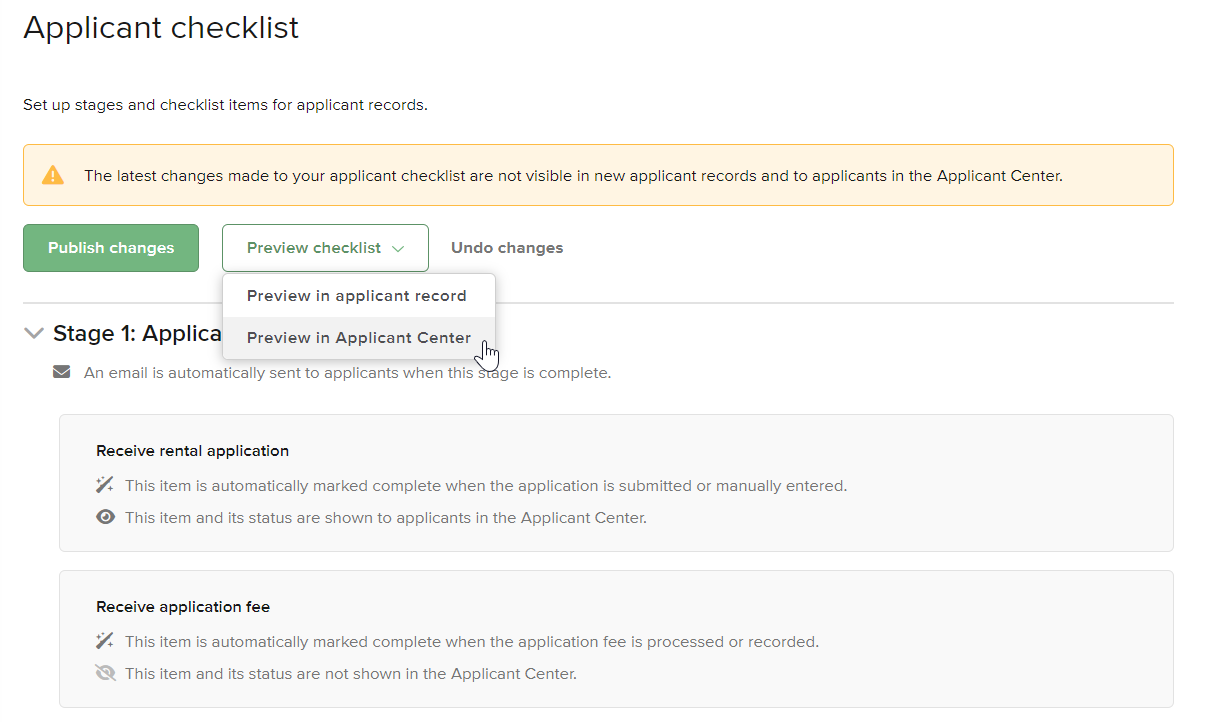This screenshot has height=722, width=1217.
Task: Click the down chevron next to Stage 1
Action: (33, 333)
